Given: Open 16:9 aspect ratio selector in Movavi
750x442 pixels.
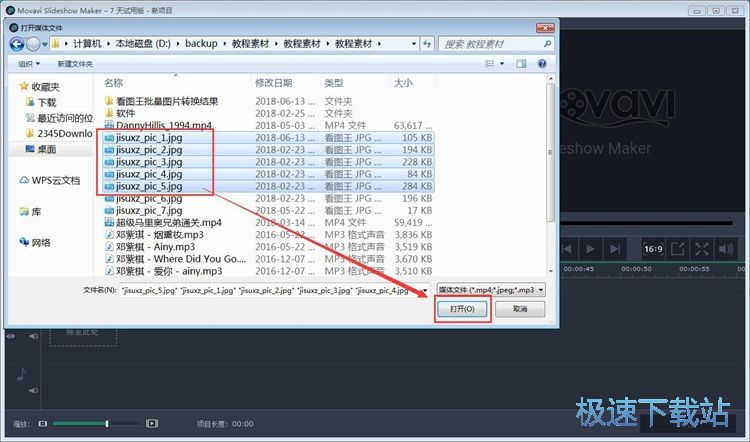Looking at the screenshot, I should click(653, 249).
